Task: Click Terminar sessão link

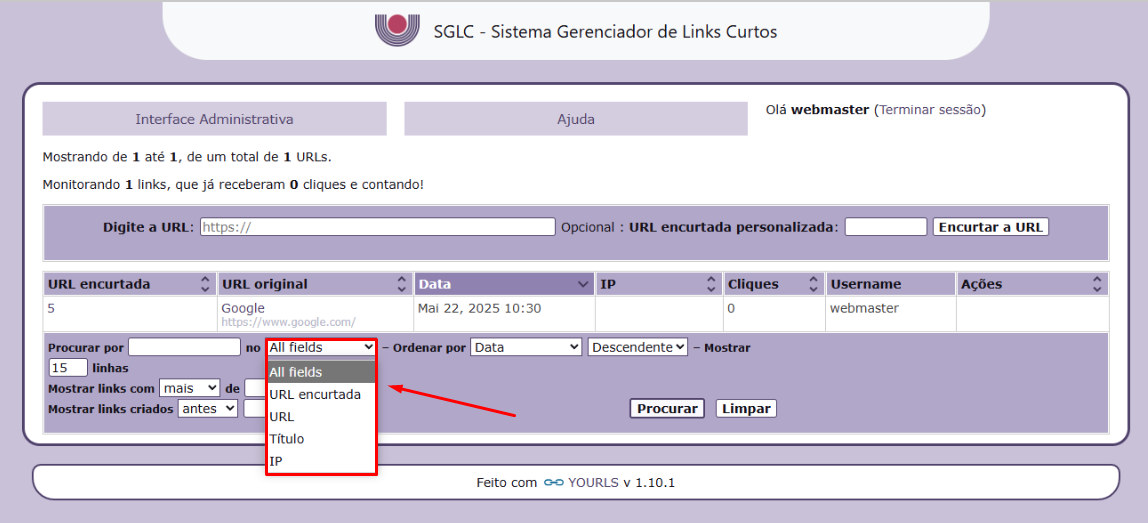Action: tap(930, 110)
